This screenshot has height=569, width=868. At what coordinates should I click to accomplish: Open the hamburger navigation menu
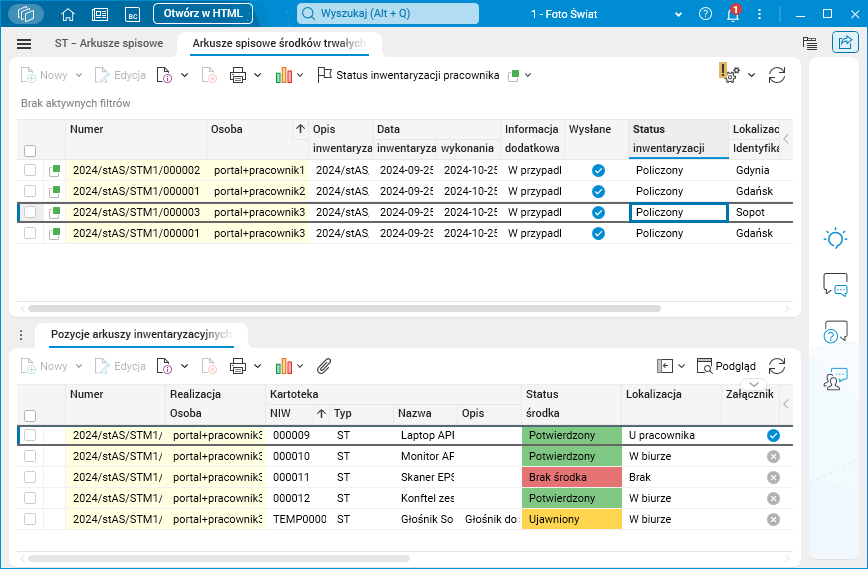pos(24,44)
